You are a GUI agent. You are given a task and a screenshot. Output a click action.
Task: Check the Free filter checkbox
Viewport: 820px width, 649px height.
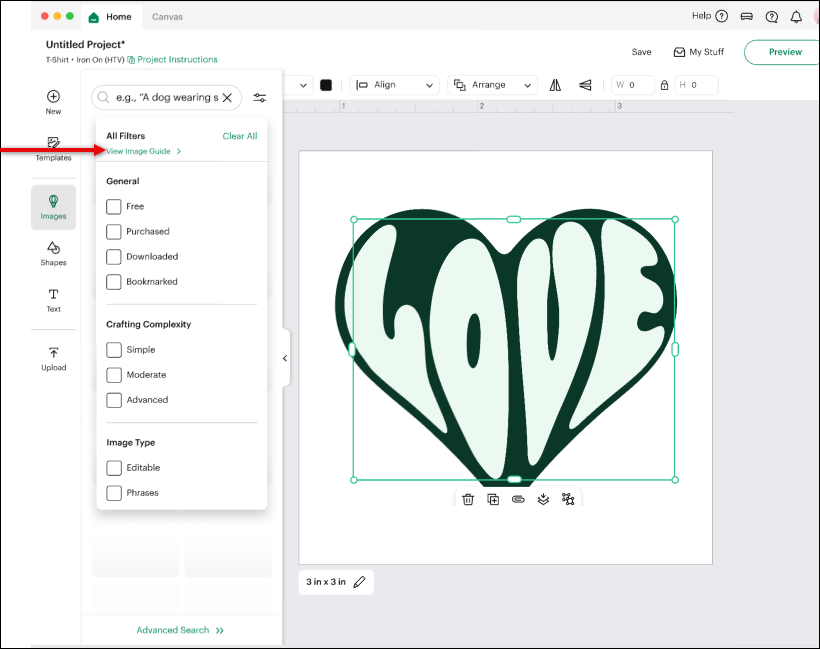114,206
